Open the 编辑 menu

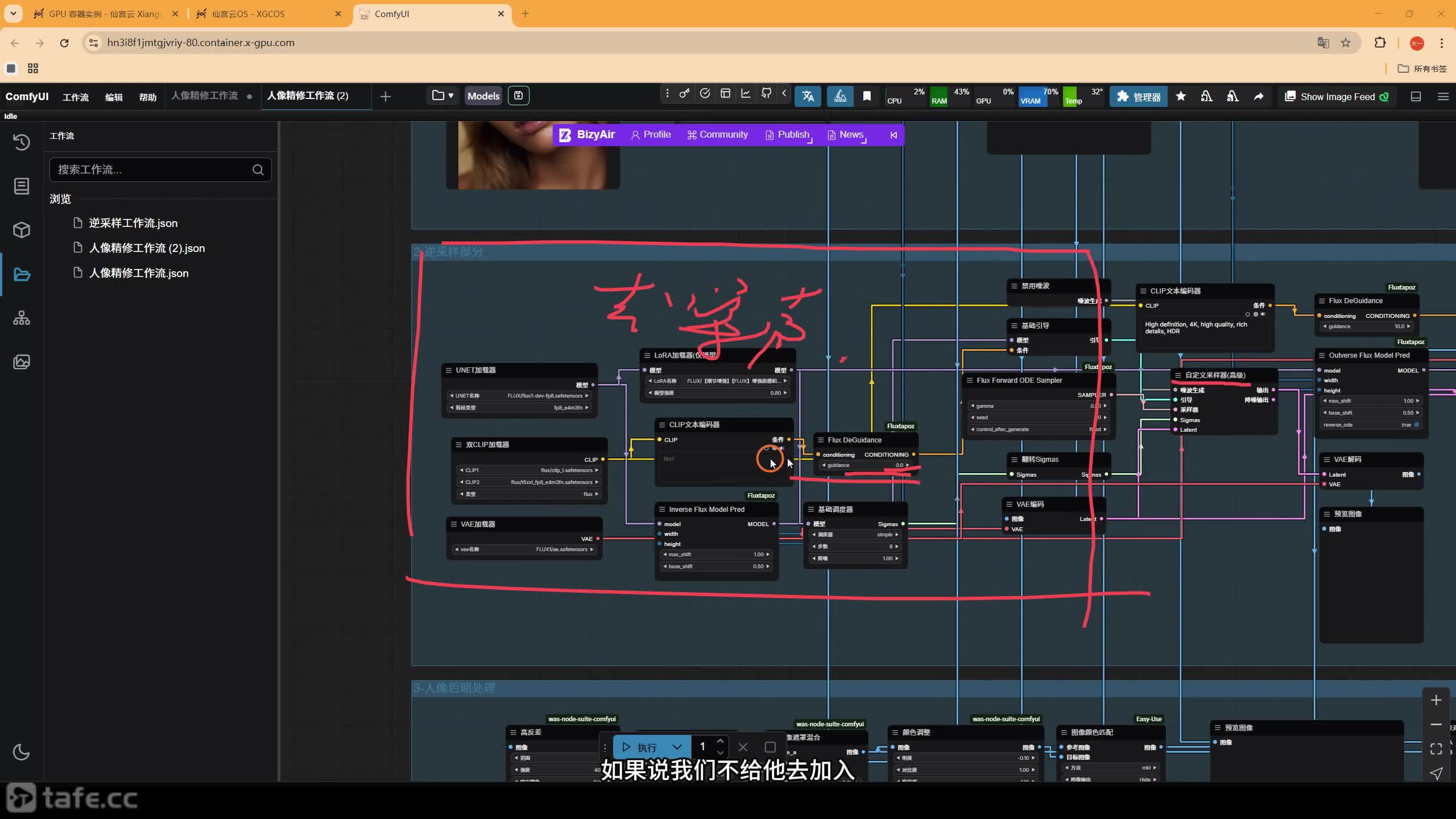[x=114, y=97]
